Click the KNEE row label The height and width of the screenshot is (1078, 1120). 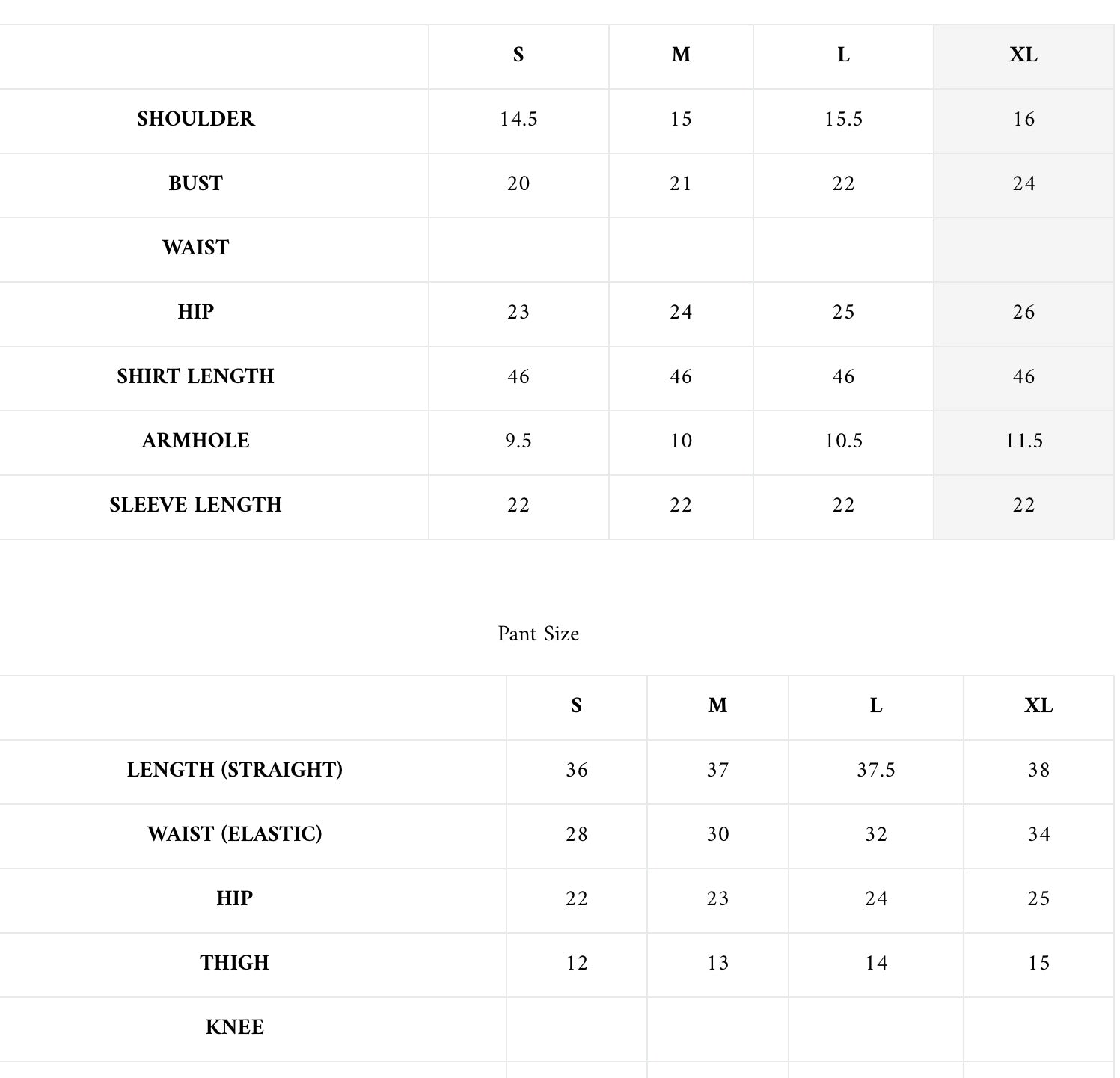point(234,1027)
